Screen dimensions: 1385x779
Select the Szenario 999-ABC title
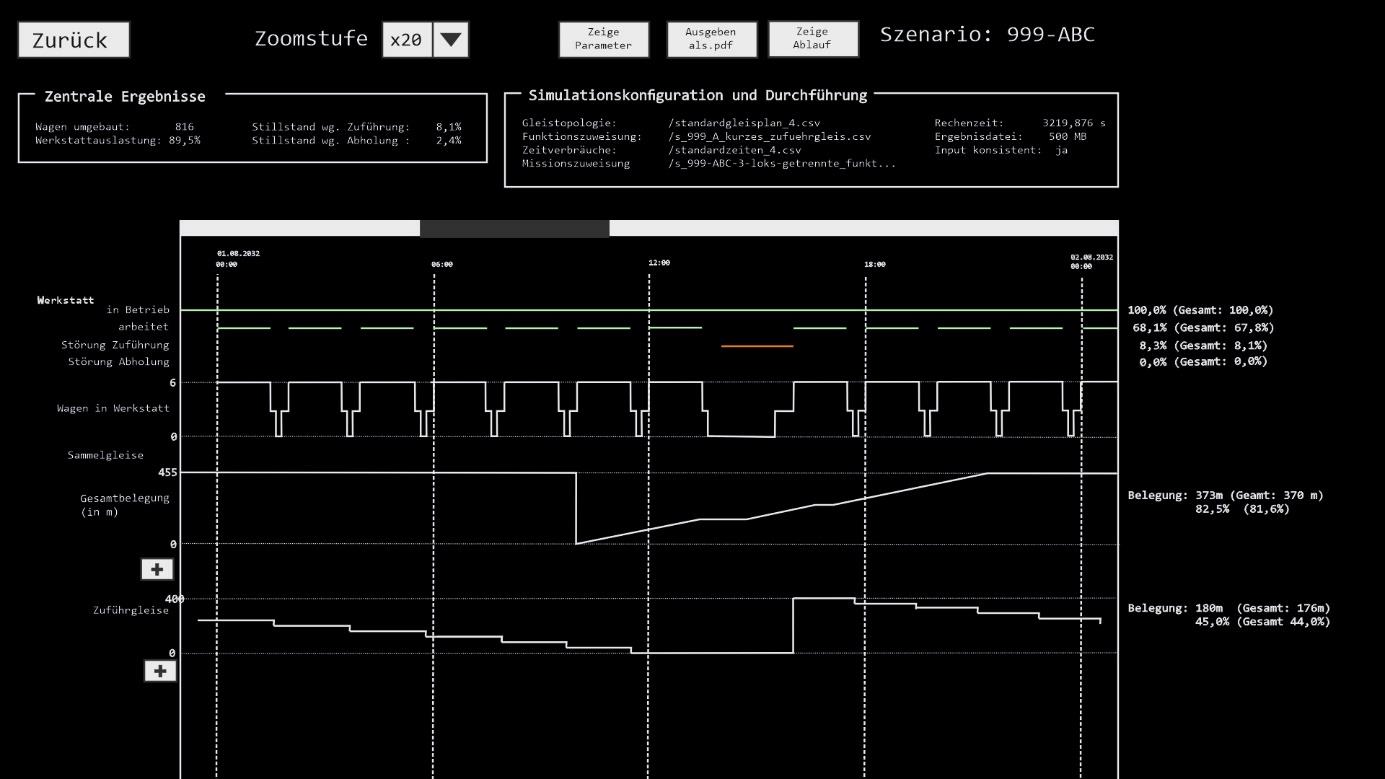(x=987, y=33)
